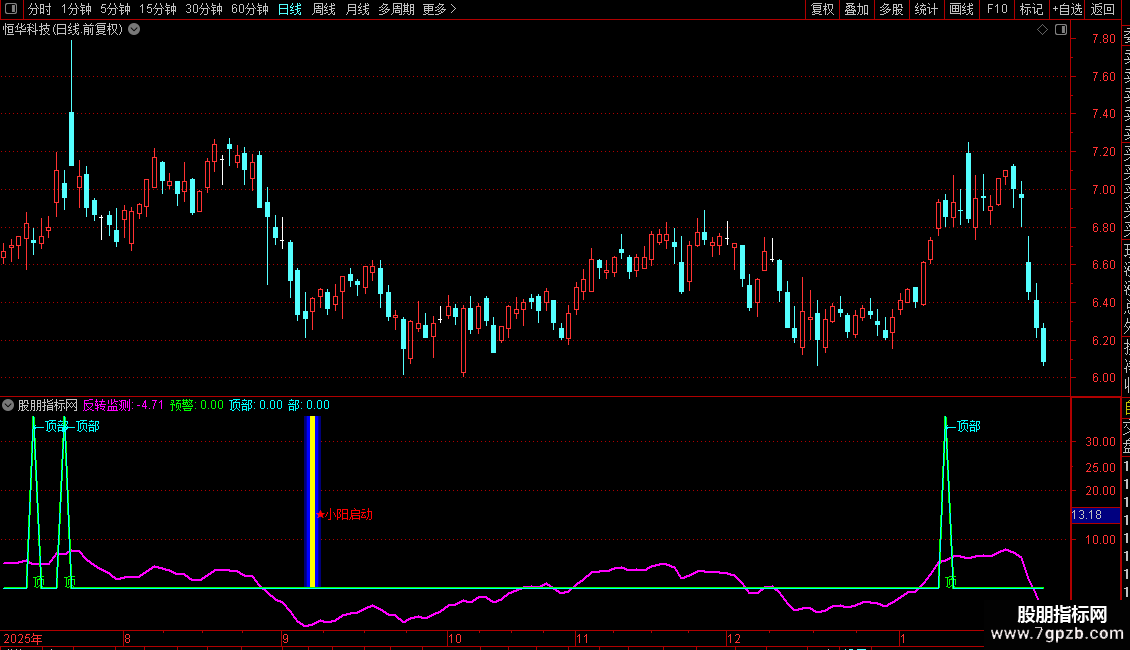Select the 15分钟 timeframe

pos(158,9)
